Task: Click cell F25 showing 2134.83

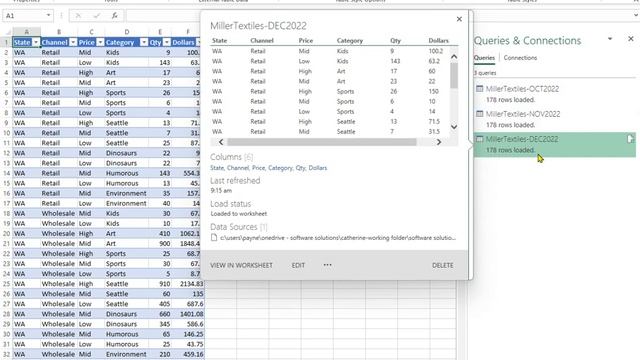Action: [188, 284]
